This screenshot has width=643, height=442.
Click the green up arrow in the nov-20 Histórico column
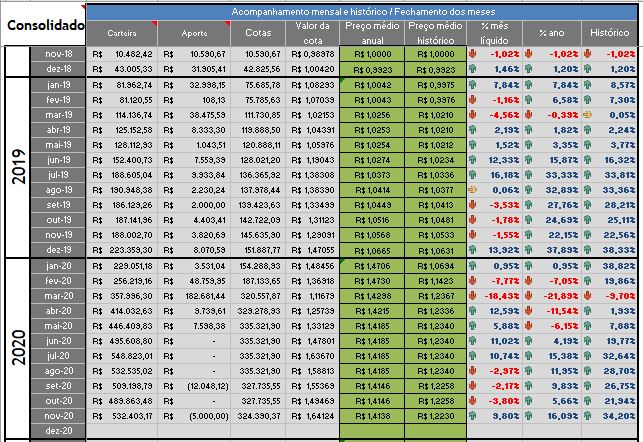pos(587,416)
